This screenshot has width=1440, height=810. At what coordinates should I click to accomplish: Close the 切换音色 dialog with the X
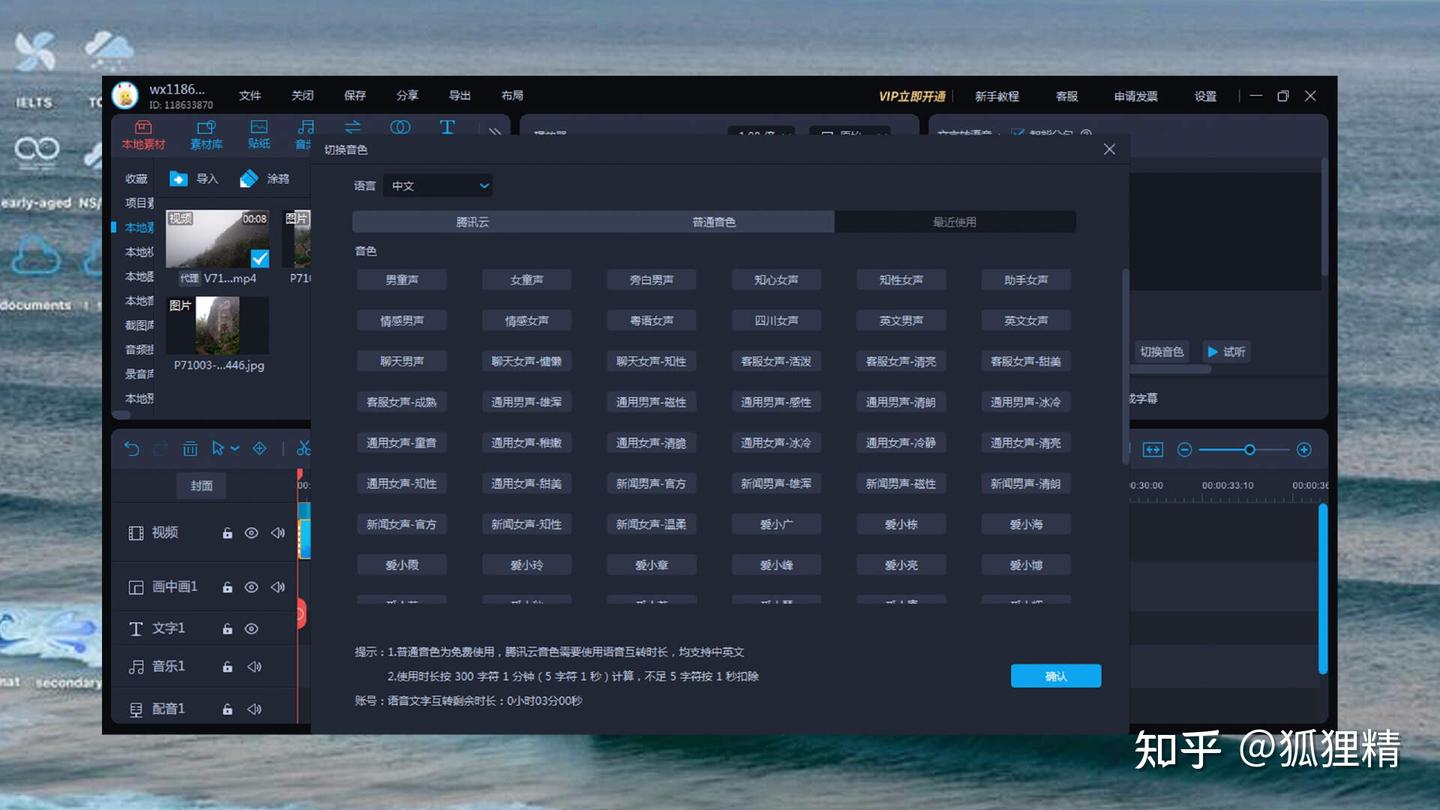(x=1109, y=149)
